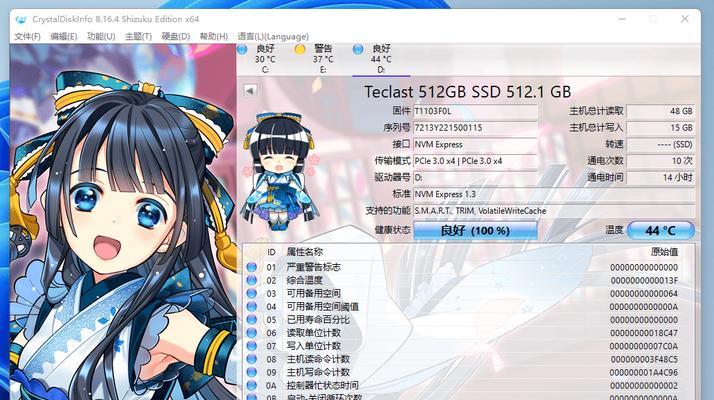Click the standard field NVM Express 1.3
Screen dimensions: 714x400
(x=554, y=194)
